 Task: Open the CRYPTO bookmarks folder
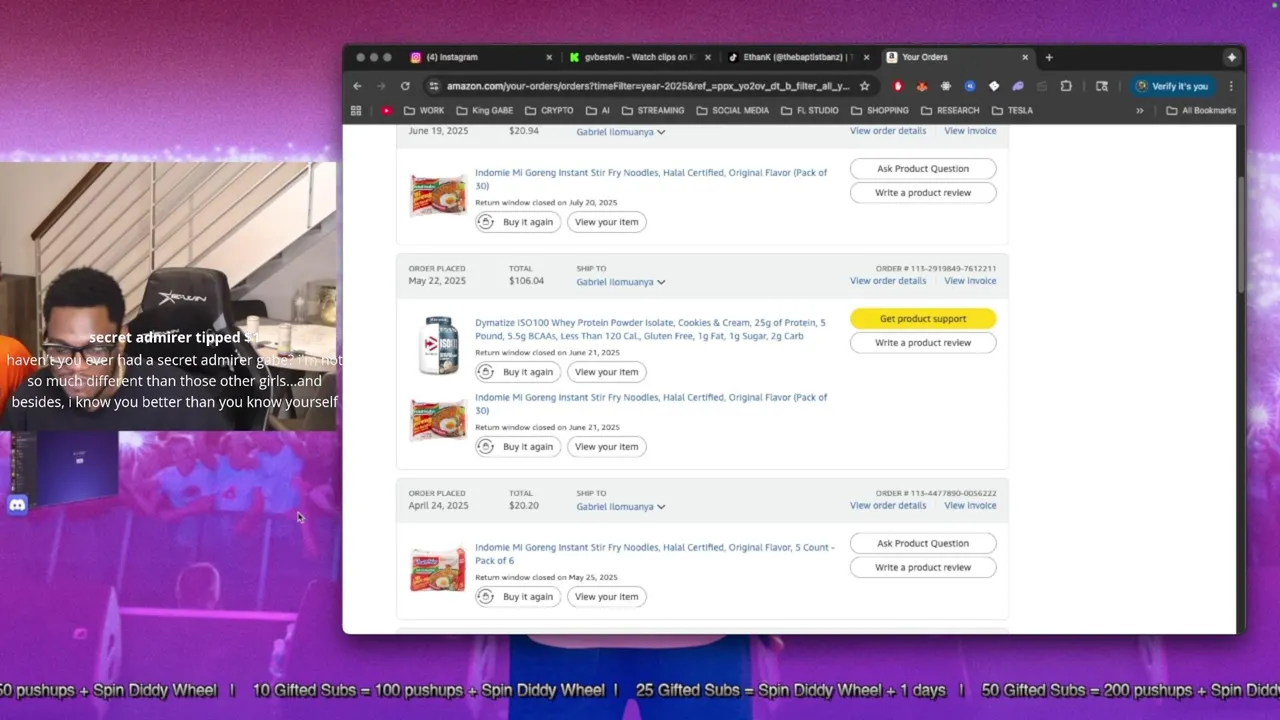549,111
